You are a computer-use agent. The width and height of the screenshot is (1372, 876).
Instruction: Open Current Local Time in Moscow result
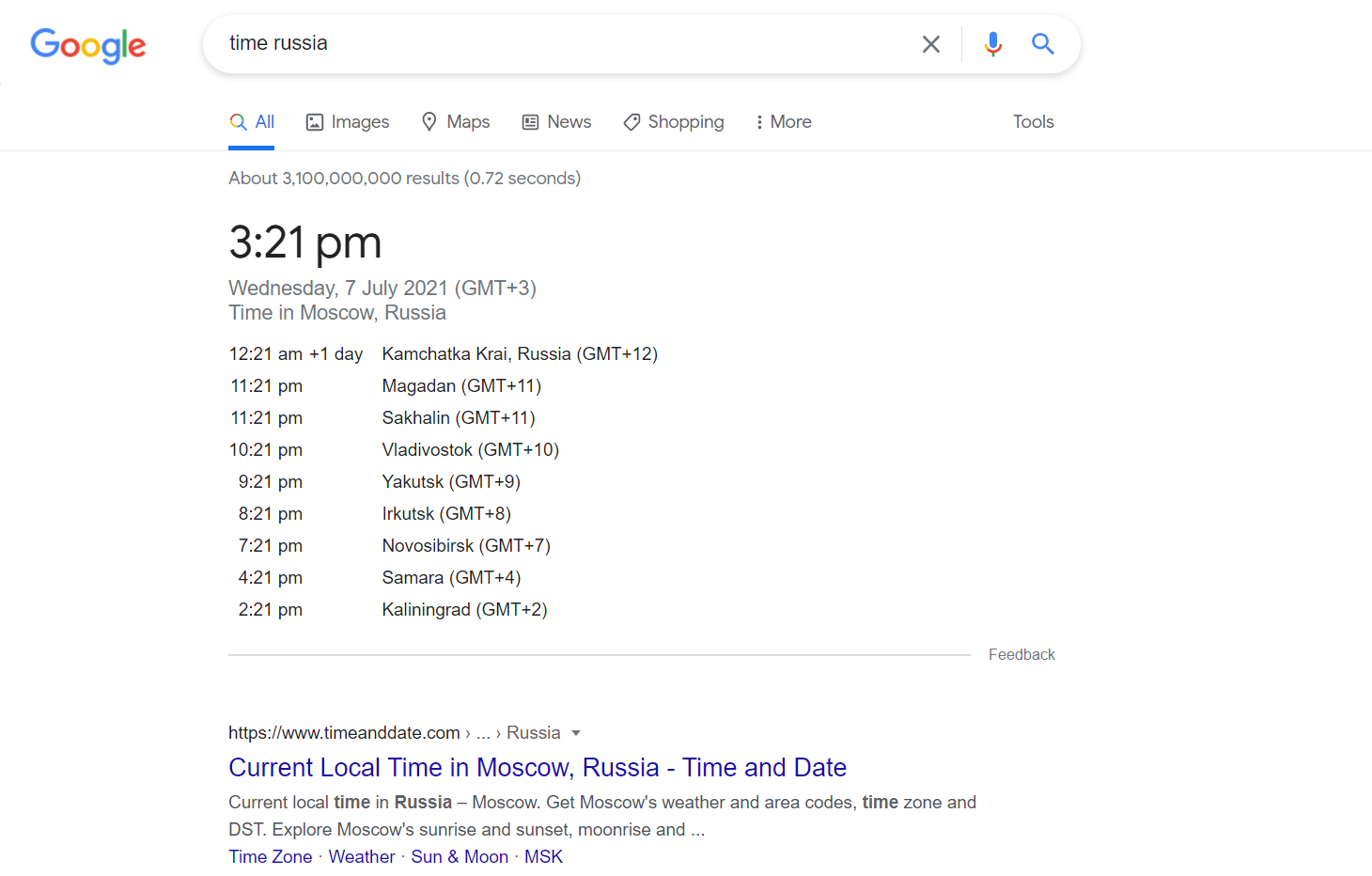tap(538, 768)
